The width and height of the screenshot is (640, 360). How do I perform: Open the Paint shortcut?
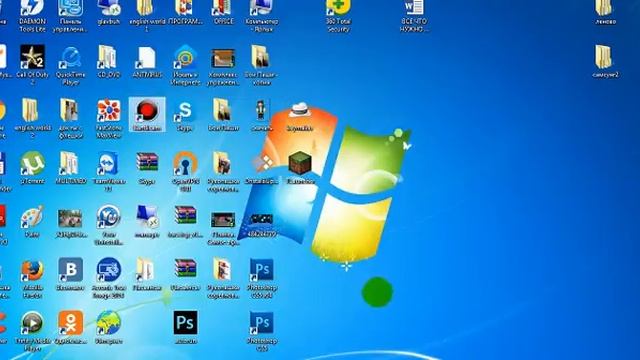(32, 221)
